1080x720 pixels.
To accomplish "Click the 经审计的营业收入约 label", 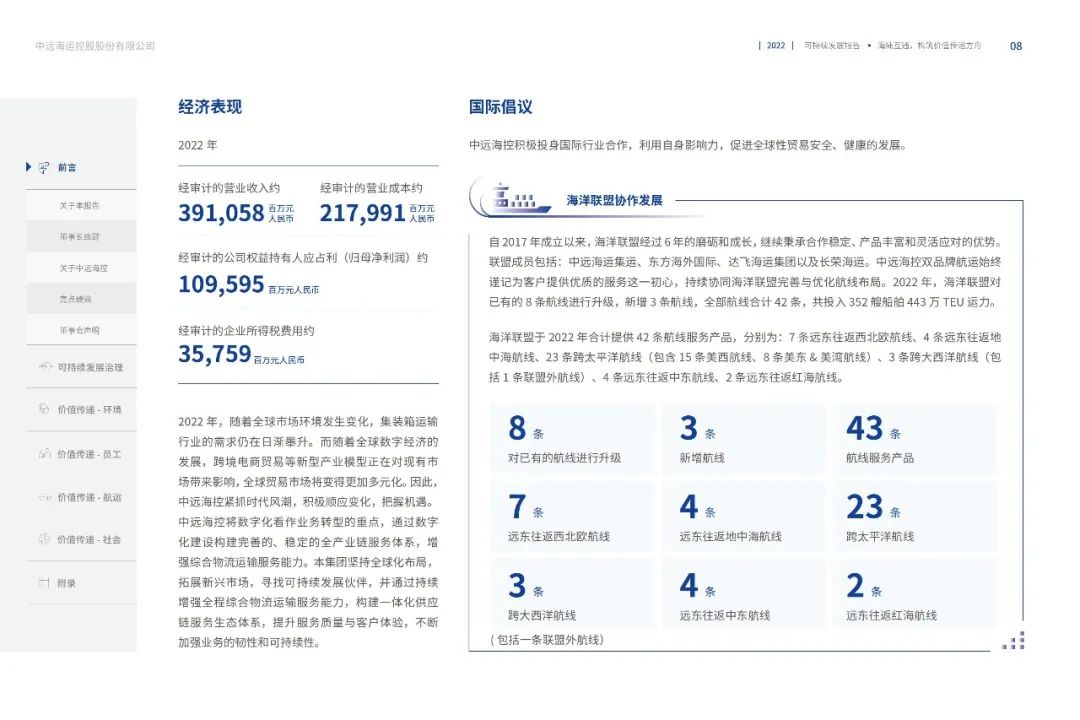I will click(229, 187).
